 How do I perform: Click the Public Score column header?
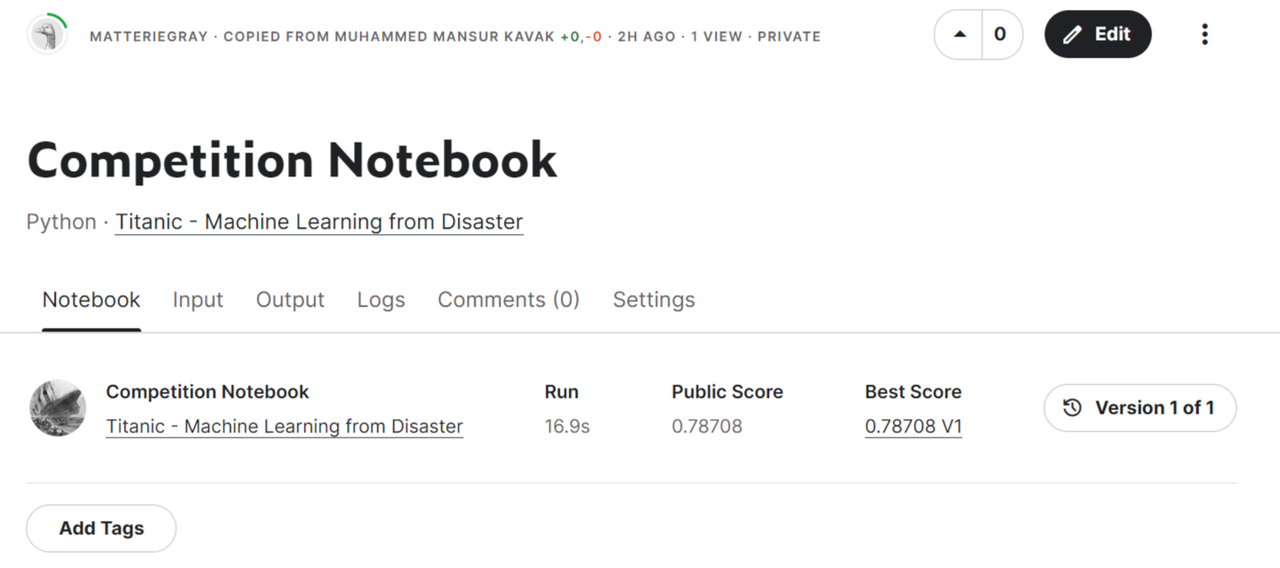pos(727,392)
